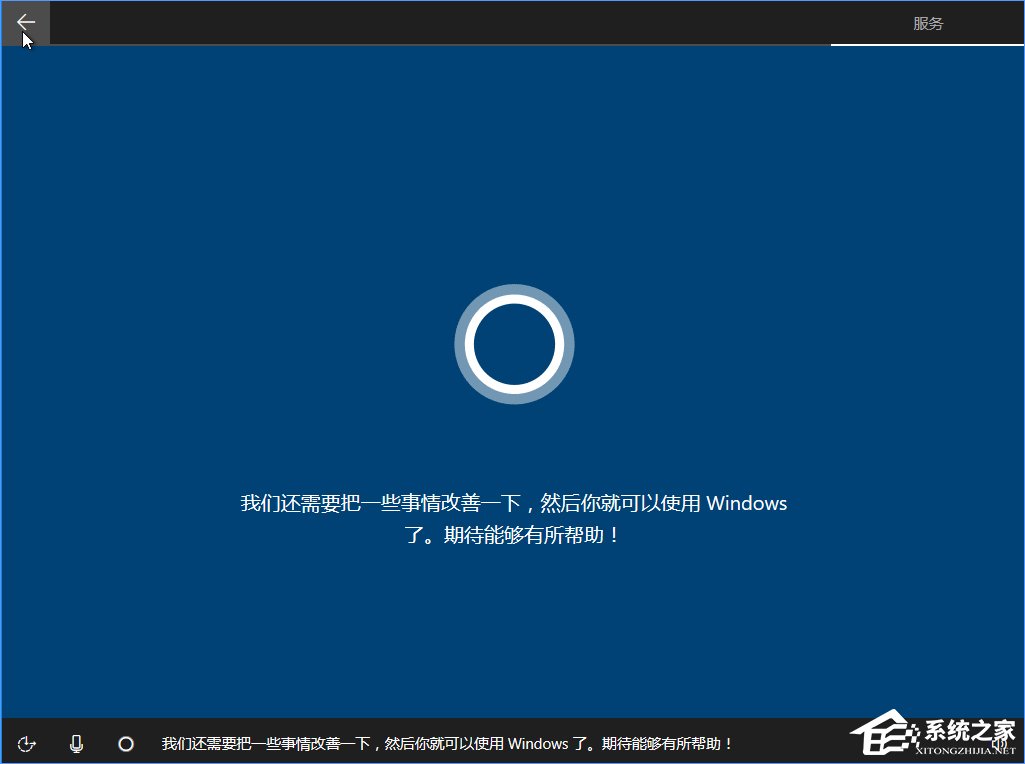Enable Cortana listening mode via the center ring
Viewport: 1025px width, 764px height.
514,343
